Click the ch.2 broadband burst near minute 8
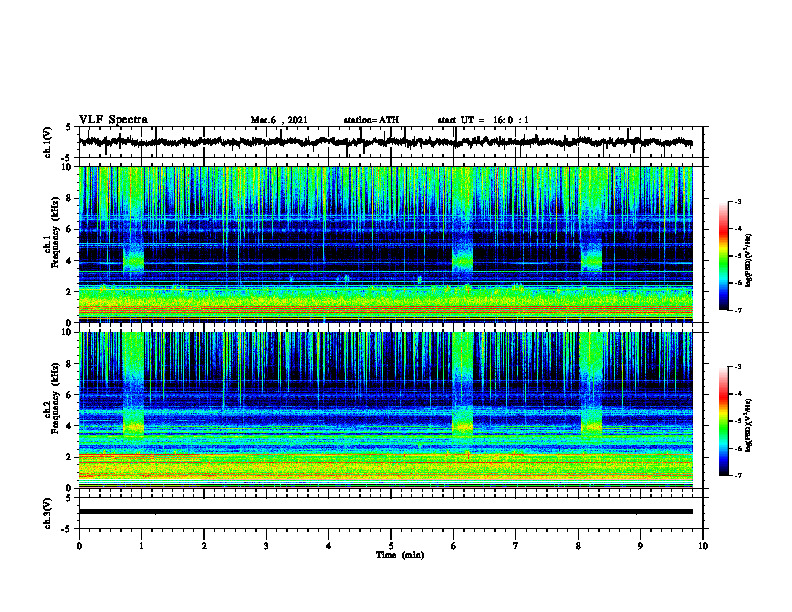This screenshot has width=792, height=612. tap(591, 384)
